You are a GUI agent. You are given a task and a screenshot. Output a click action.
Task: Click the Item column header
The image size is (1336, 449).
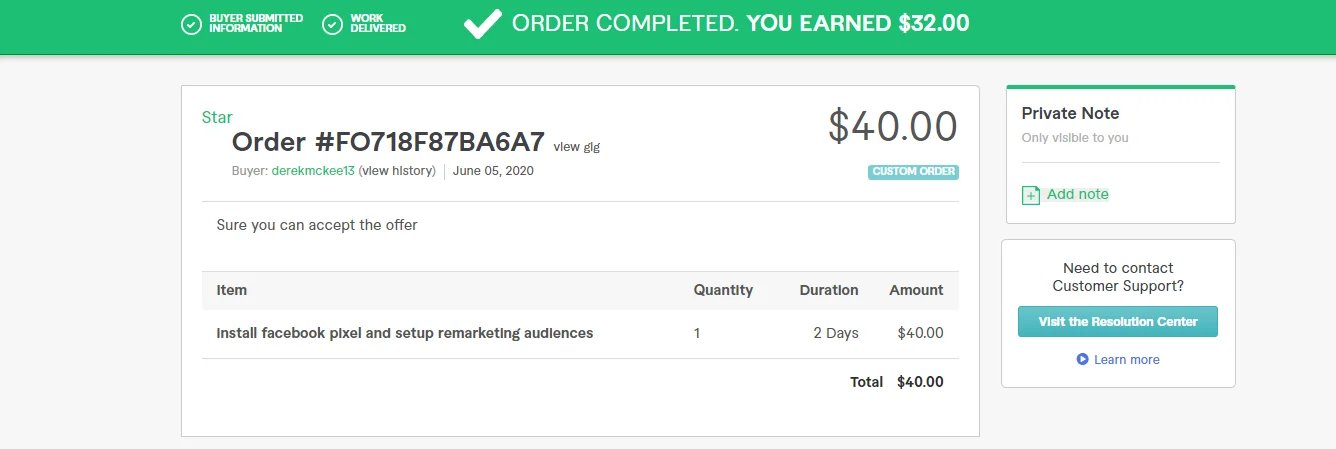(231, 290)
